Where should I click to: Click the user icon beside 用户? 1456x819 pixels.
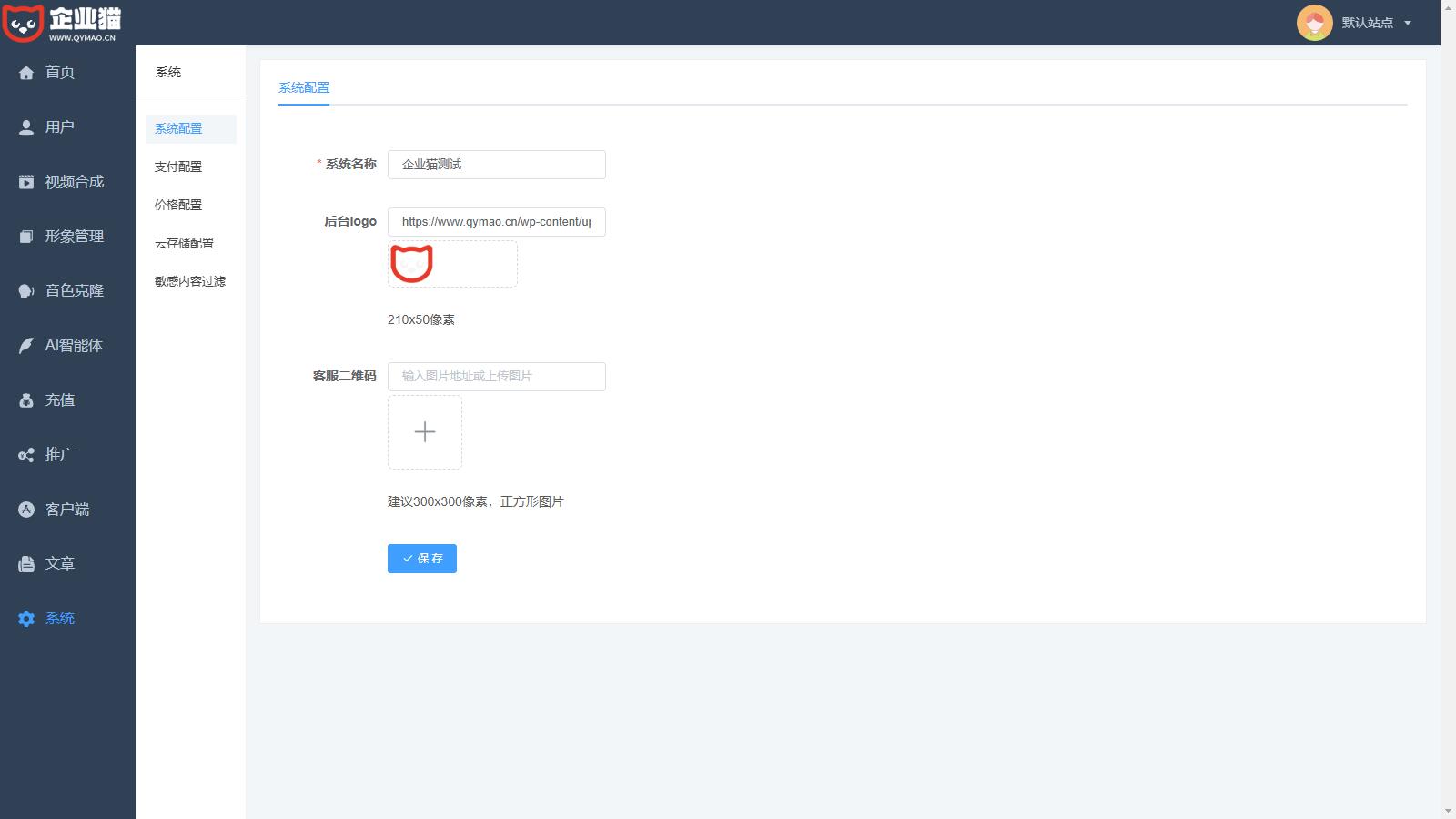tap(26, 127)
